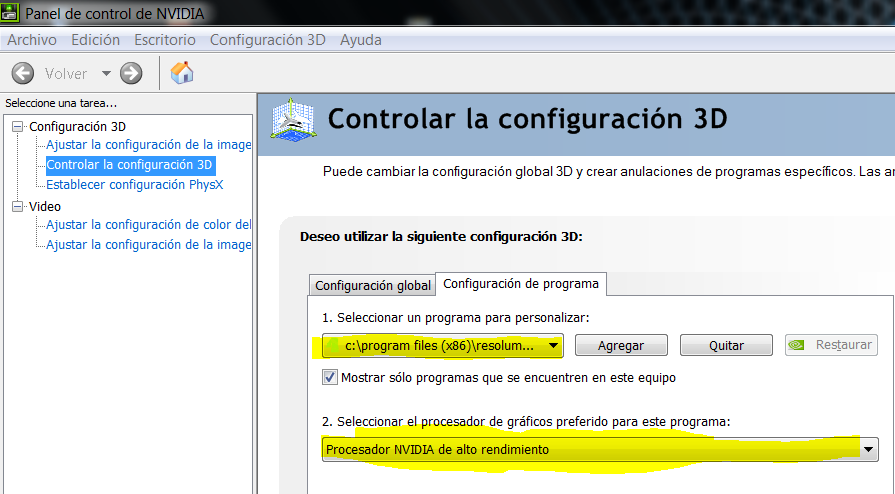Click the NVIDIA icon in title bar
Screen dimensions: 895x494
coord(10,15)
